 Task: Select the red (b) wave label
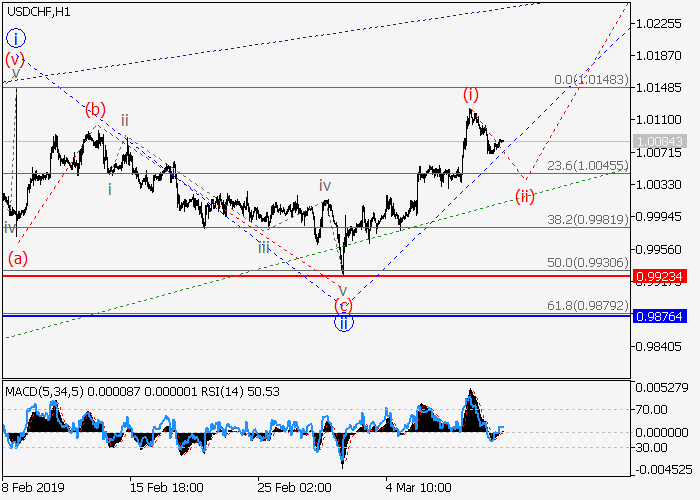[x=95, y=109]
